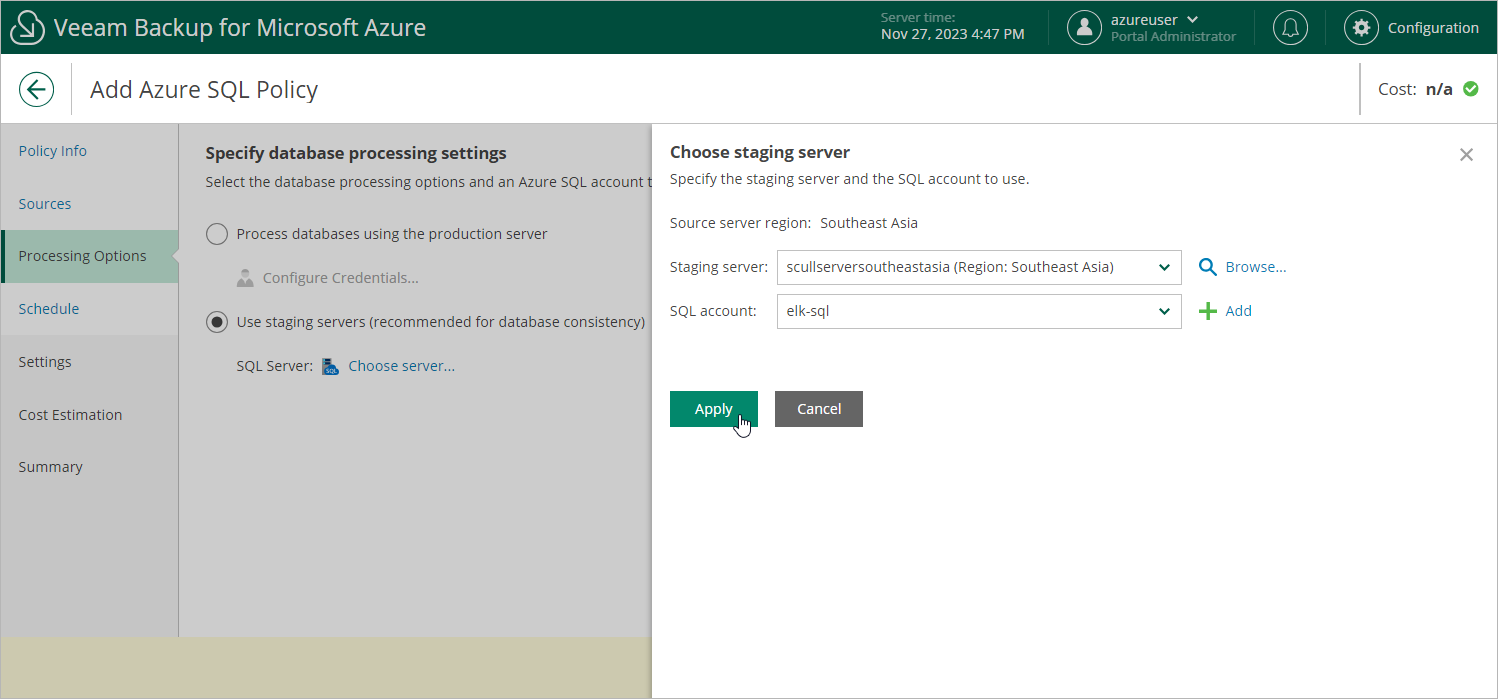Open the azureuser dropdown chevron
Viewport: 1498px width, 699px height.
[1192, 19]
